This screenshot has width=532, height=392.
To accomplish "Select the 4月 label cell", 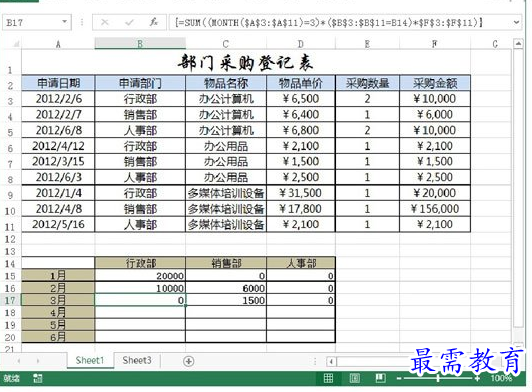I will pyautogui.click(x=58, y=312).
